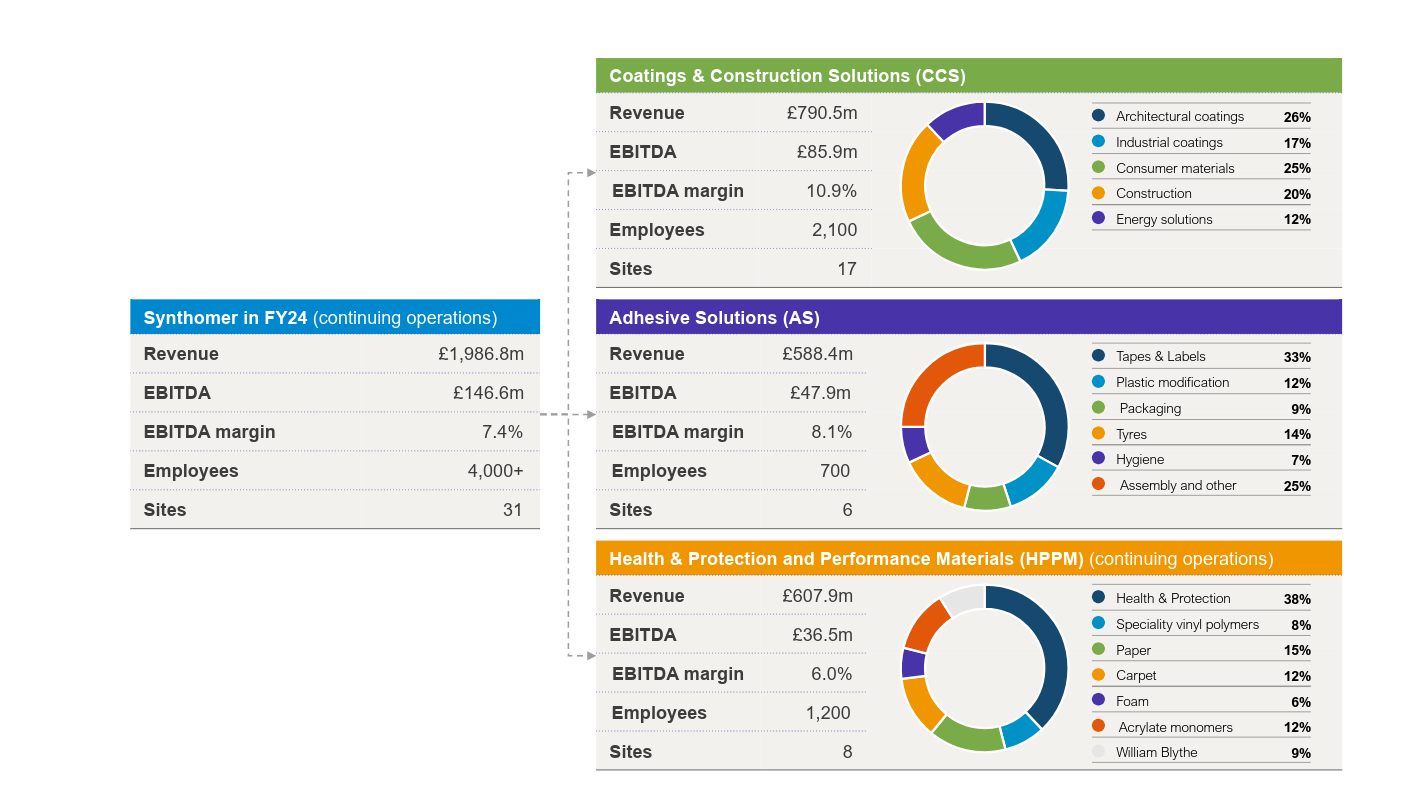The width and height of the screenshot is (1414, 794).
Task: Click the Architectural coatings legend dot
Action: [1098, 116]
